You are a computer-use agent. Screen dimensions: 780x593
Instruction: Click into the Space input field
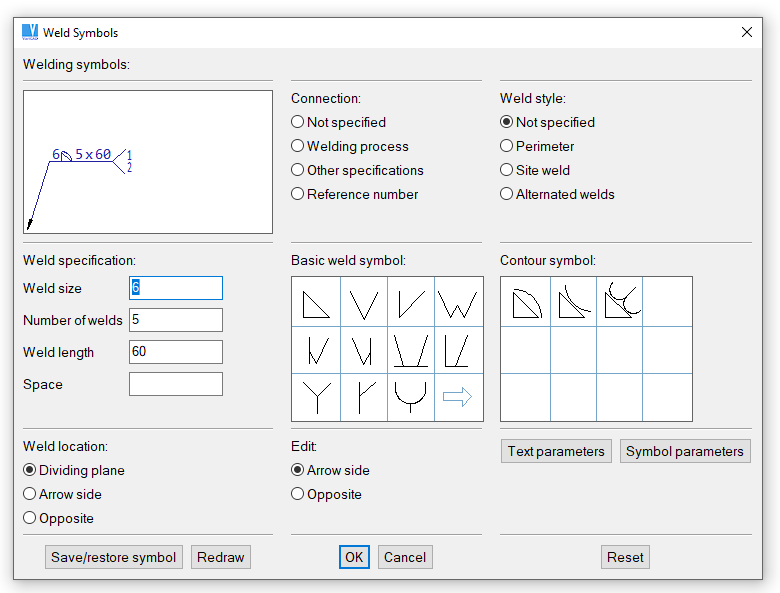[176, 384]
